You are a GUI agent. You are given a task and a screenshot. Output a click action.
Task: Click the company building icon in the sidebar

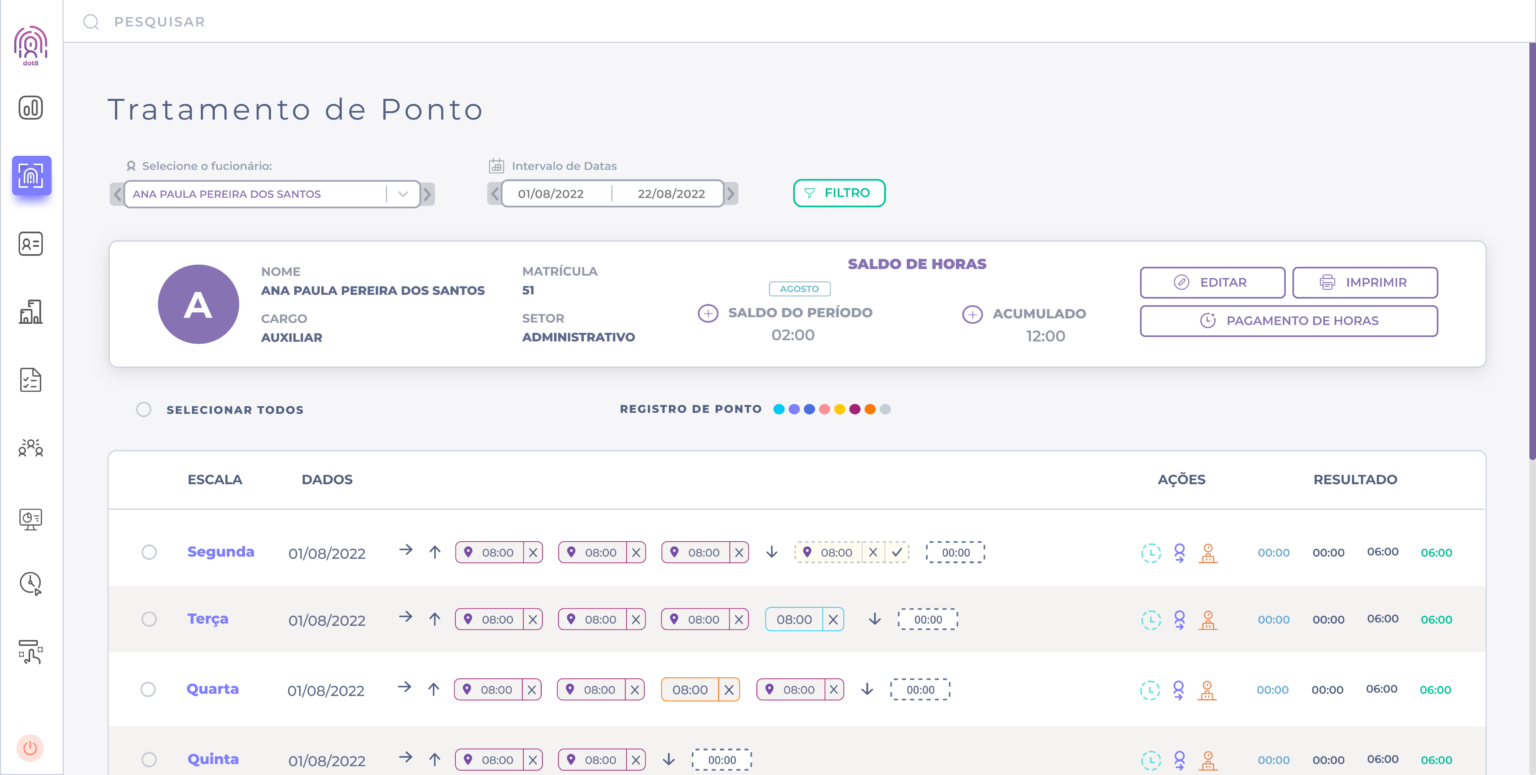[x=30, y=311]
